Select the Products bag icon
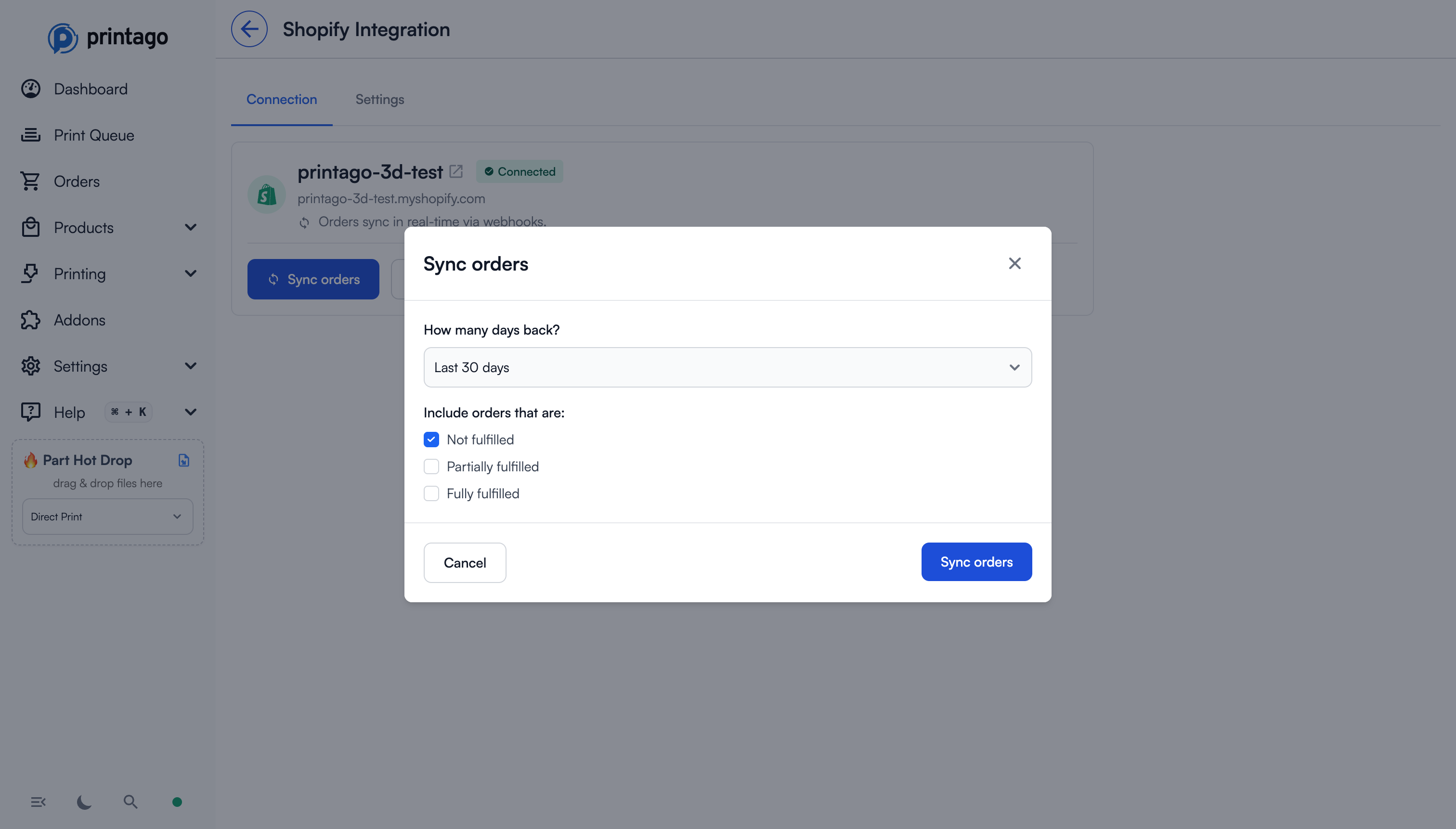The image size is (1456, 829). click(31, 227)
